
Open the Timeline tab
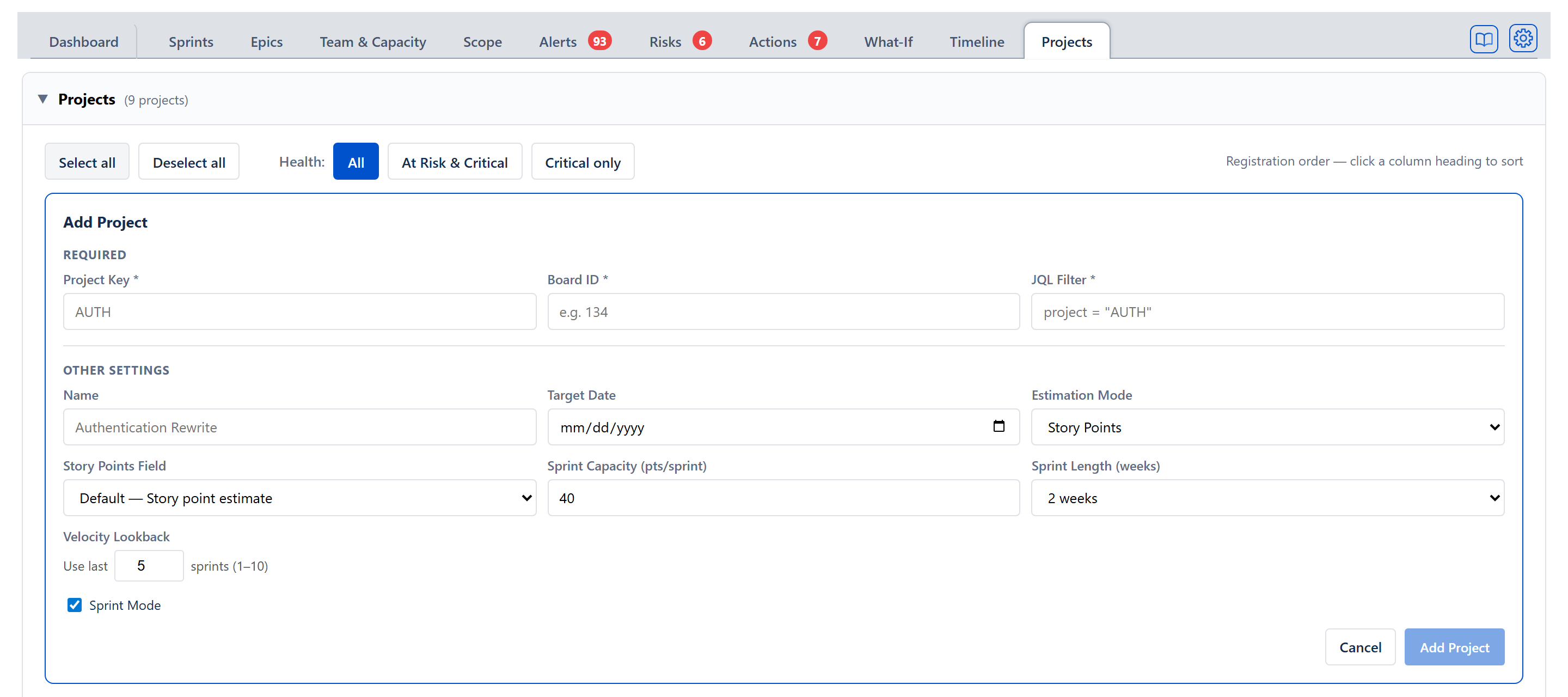coord(976,41)
